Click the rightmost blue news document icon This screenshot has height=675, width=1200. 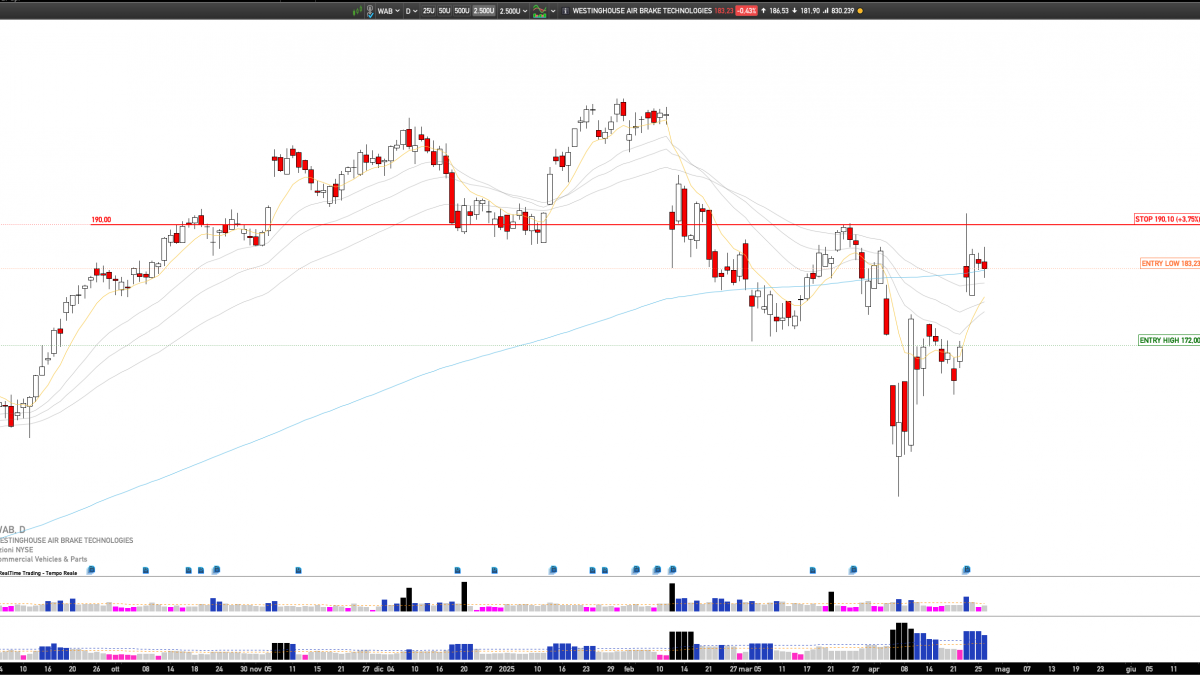(x=966, y=569)
